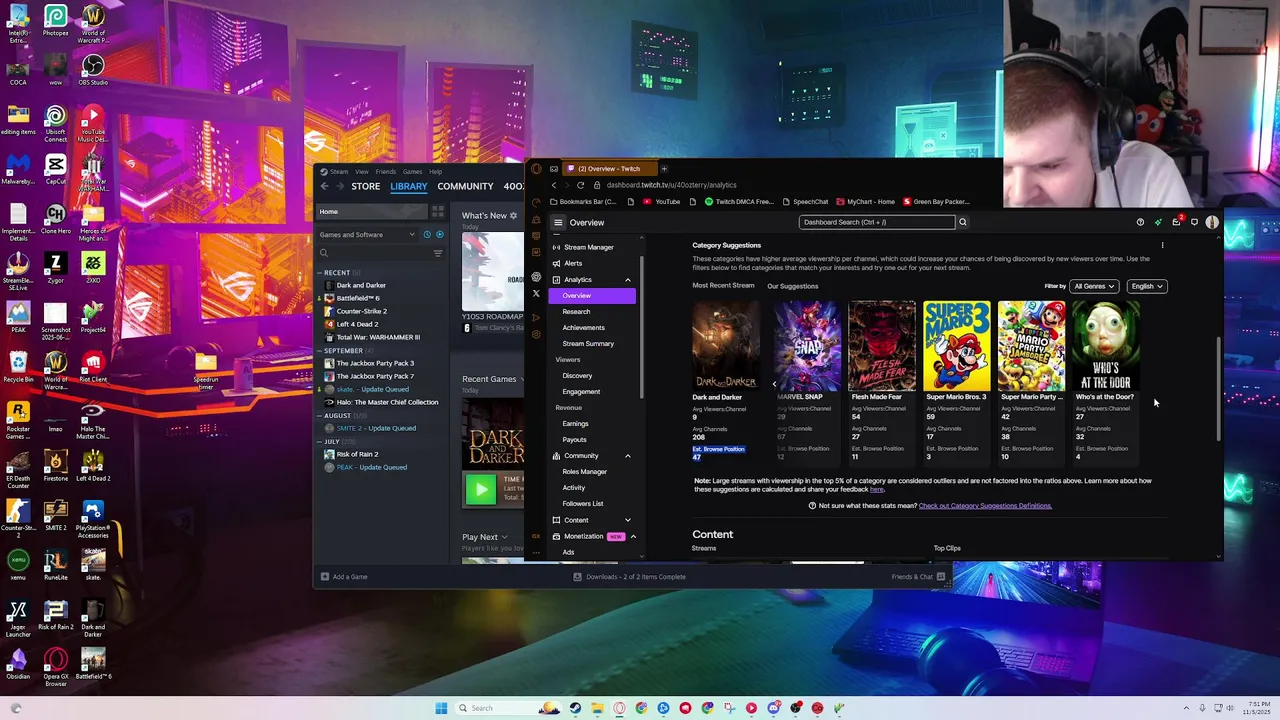Go back in the Opera browser
The width and height of the screenshot is (1280, 720).
coord(554,185)
